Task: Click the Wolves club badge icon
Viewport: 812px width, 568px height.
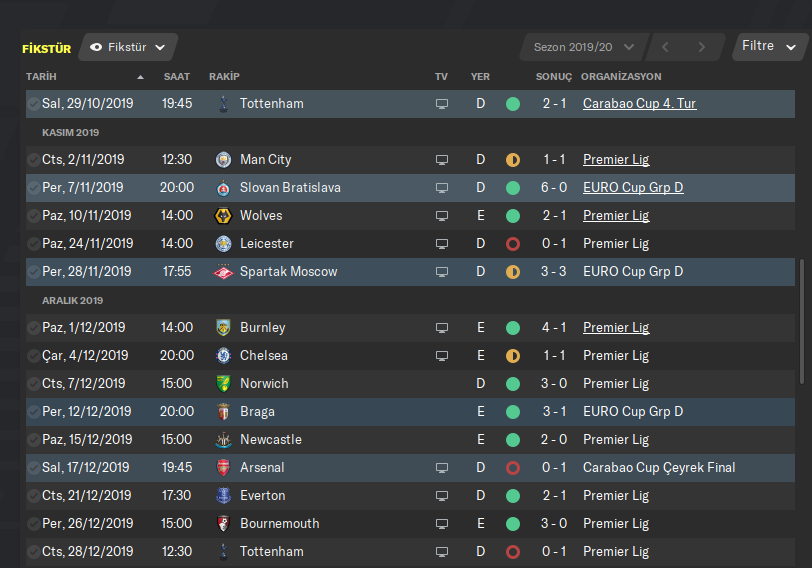Action: pos(223,216)
